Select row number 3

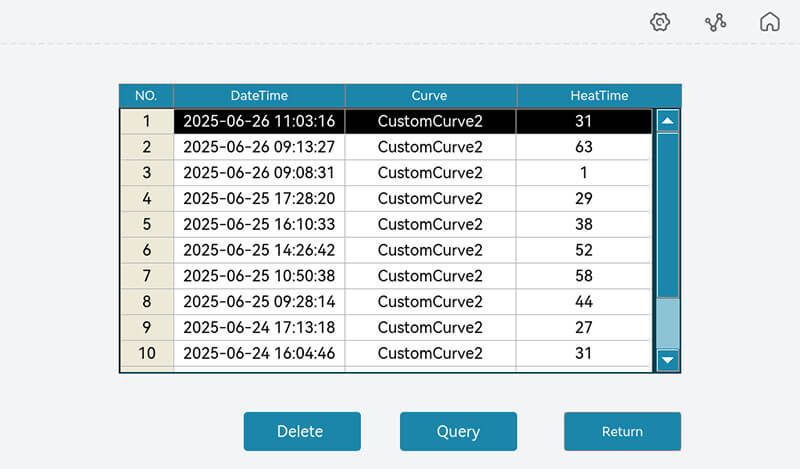pyautogui.click(x=147, y=173)
